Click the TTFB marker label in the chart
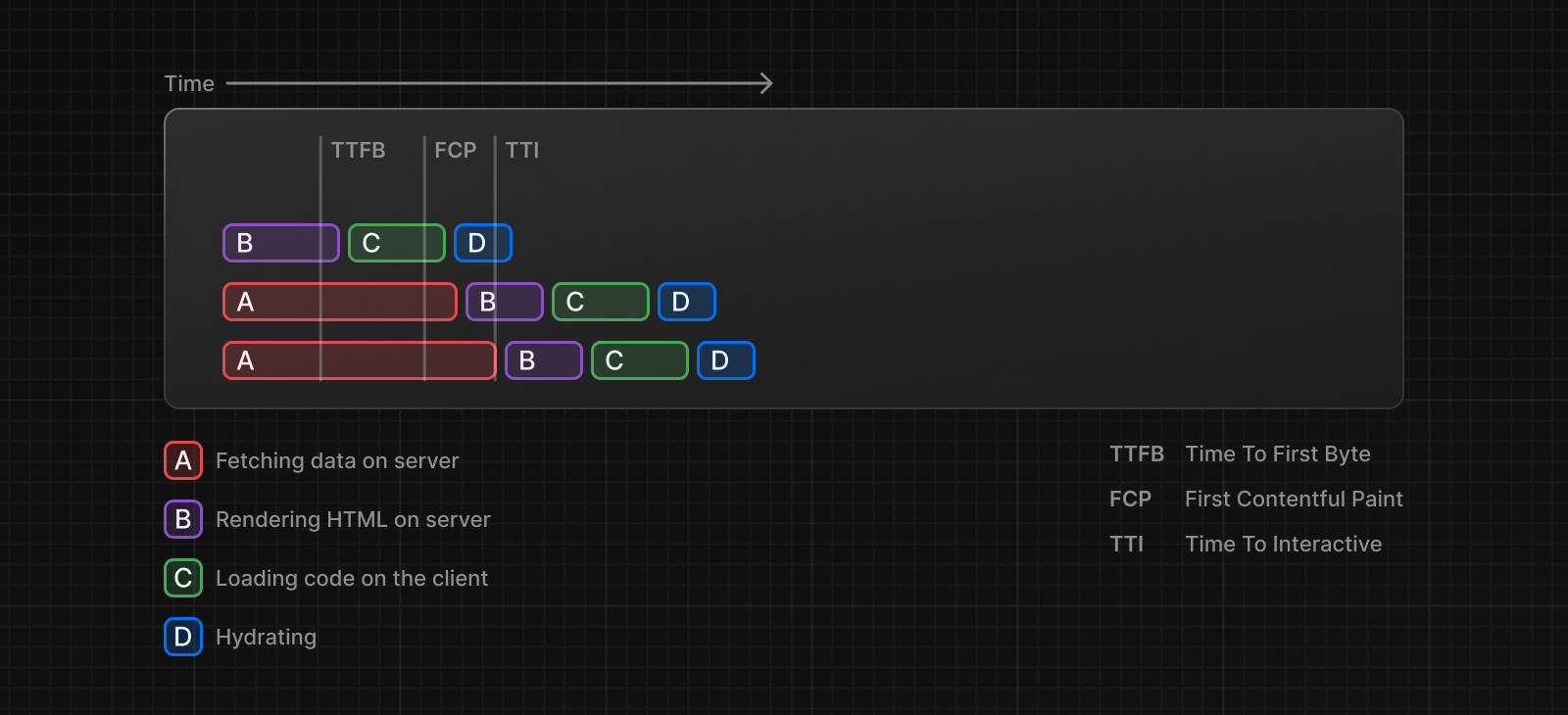Viewport: 1568px width, 715px height. (358, 150)
